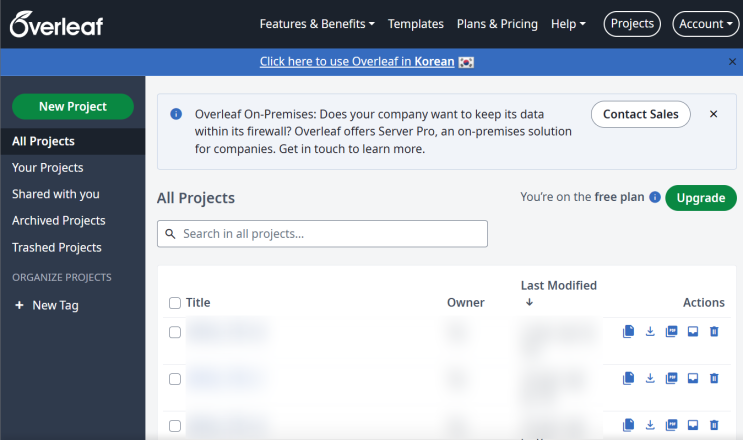Click the Korean flag icon in banner
Screen dimensions: 743x440
[x=466, y=62]
